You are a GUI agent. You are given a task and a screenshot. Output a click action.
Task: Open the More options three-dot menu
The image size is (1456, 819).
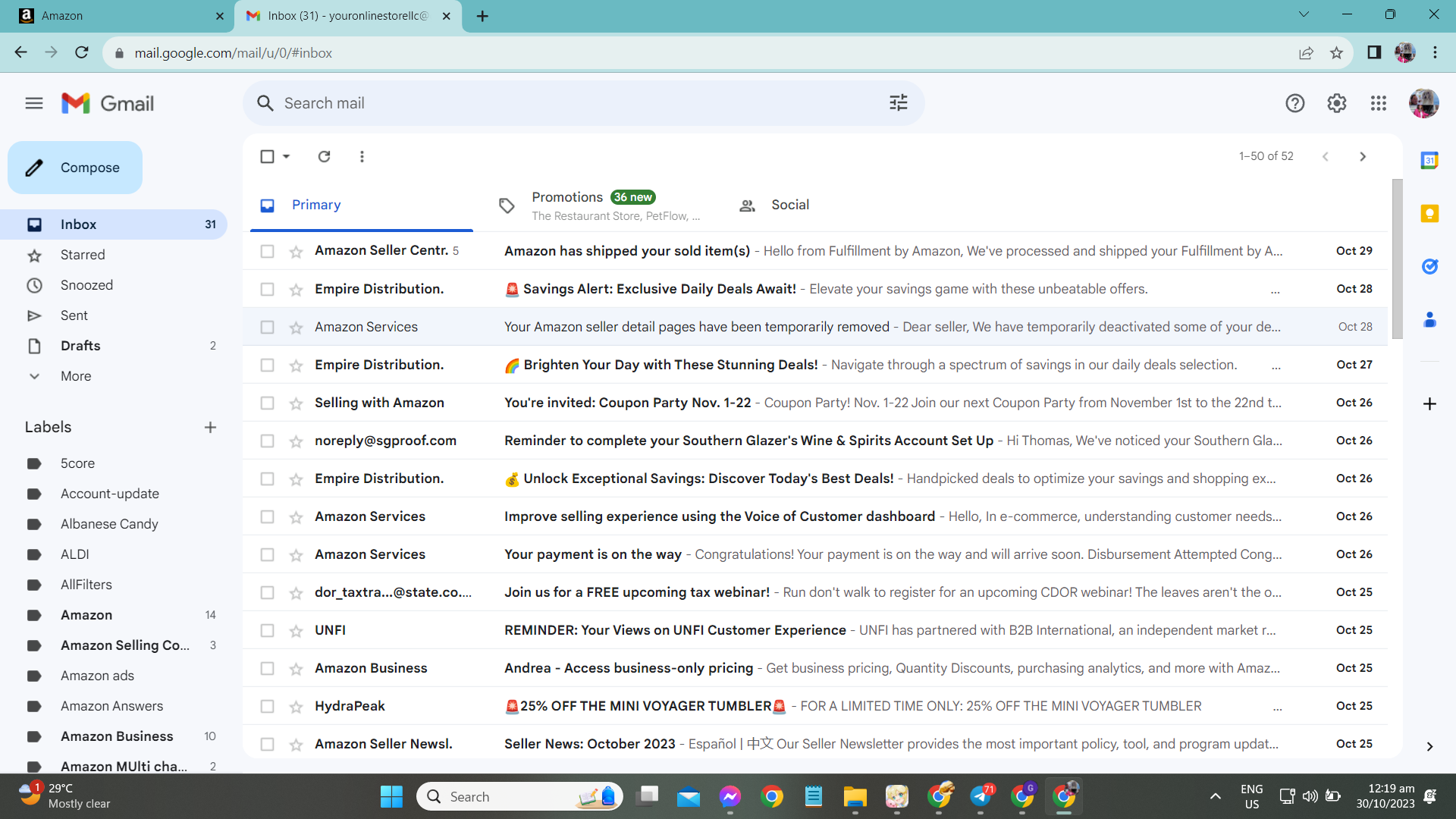pos(362,156)
